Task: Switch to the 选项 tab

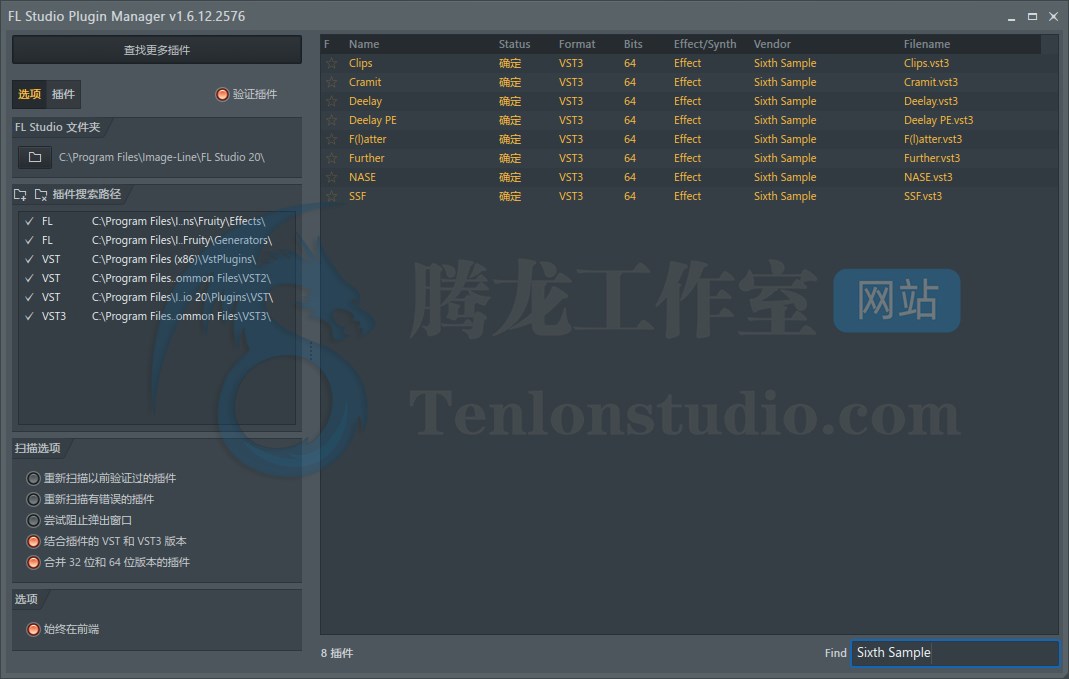Action: (29, 94)
